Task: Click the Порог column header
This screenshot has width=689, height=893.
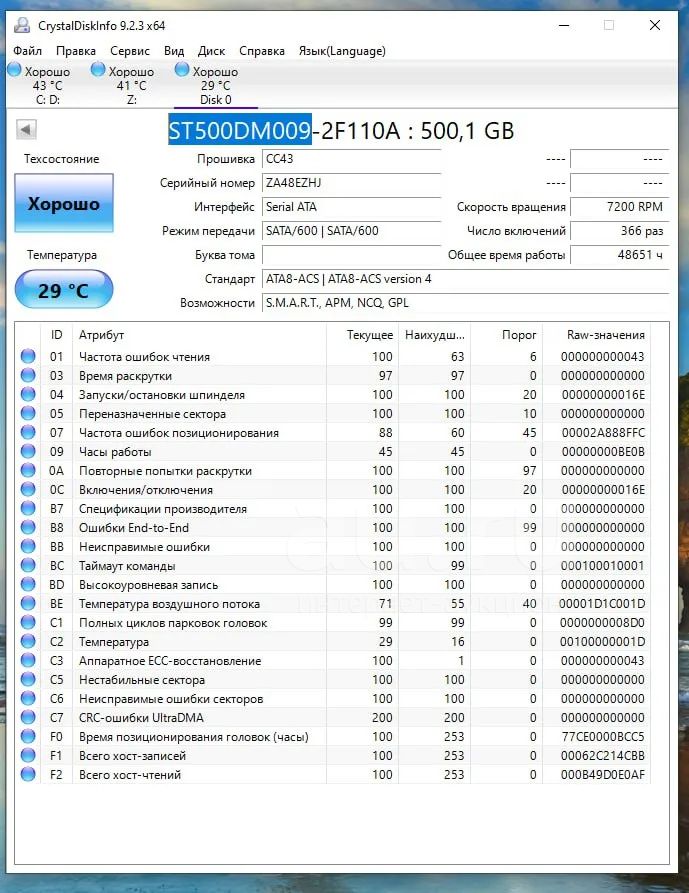Action: [x=507, y=335]
